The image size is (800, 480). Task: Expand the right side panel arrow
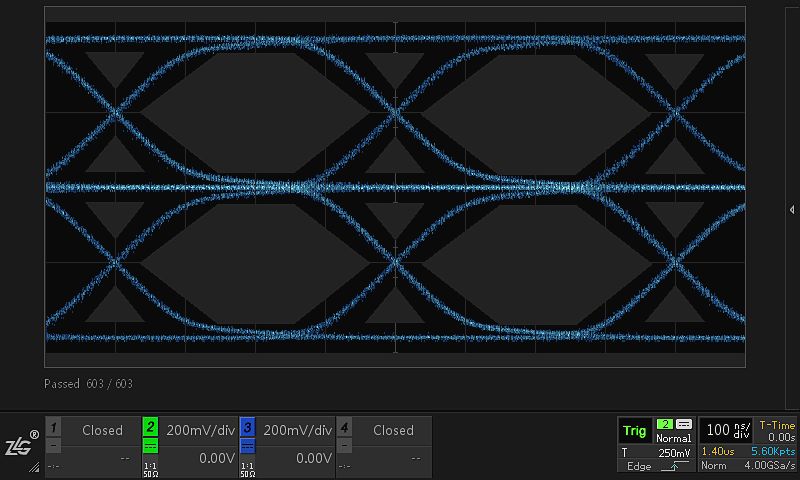(792, 210)
